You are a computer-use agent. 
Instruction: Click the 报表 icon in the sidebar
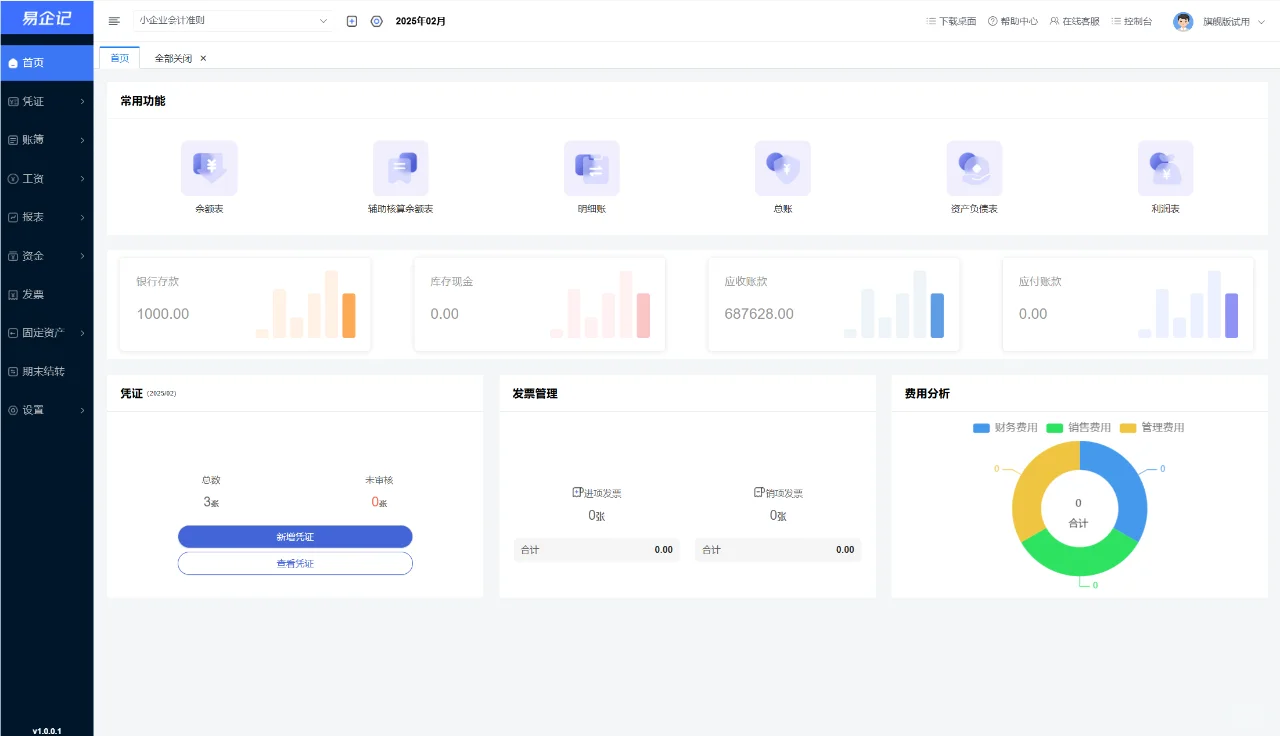(x=13, y=217)
